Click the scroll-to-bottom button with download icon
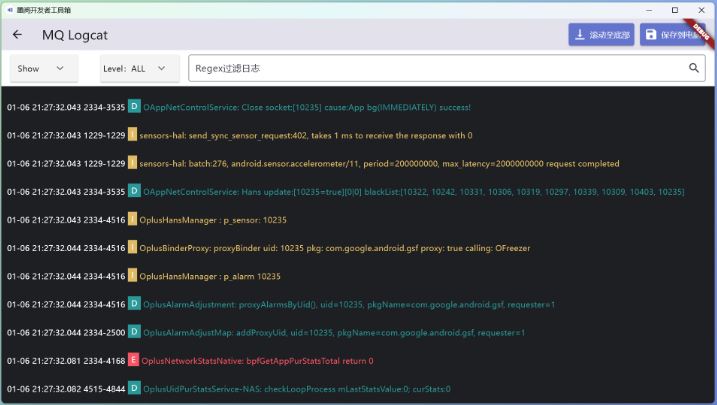 [600, 35]
